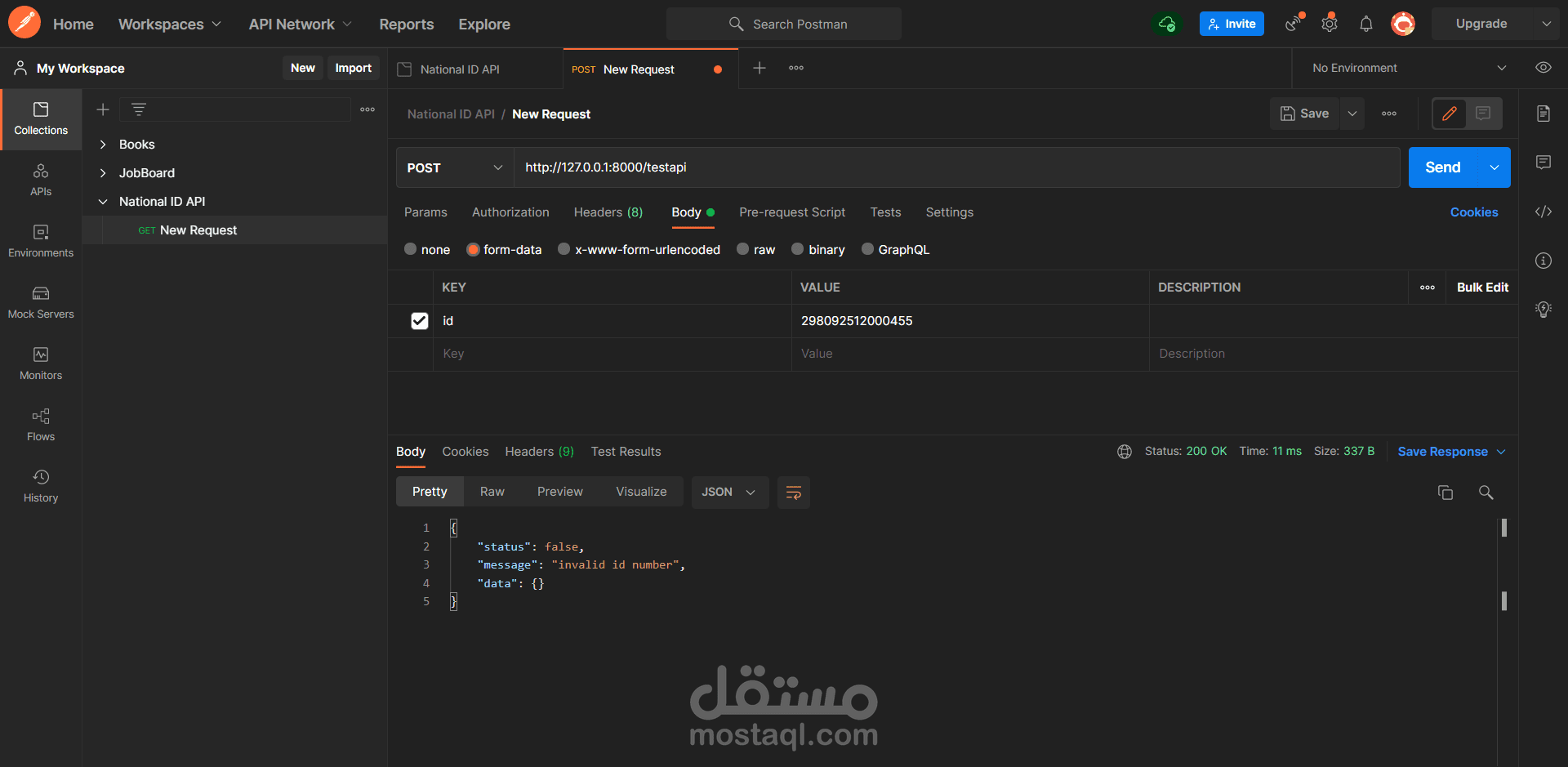Expand the Books collection

click(x=103, y=145)
